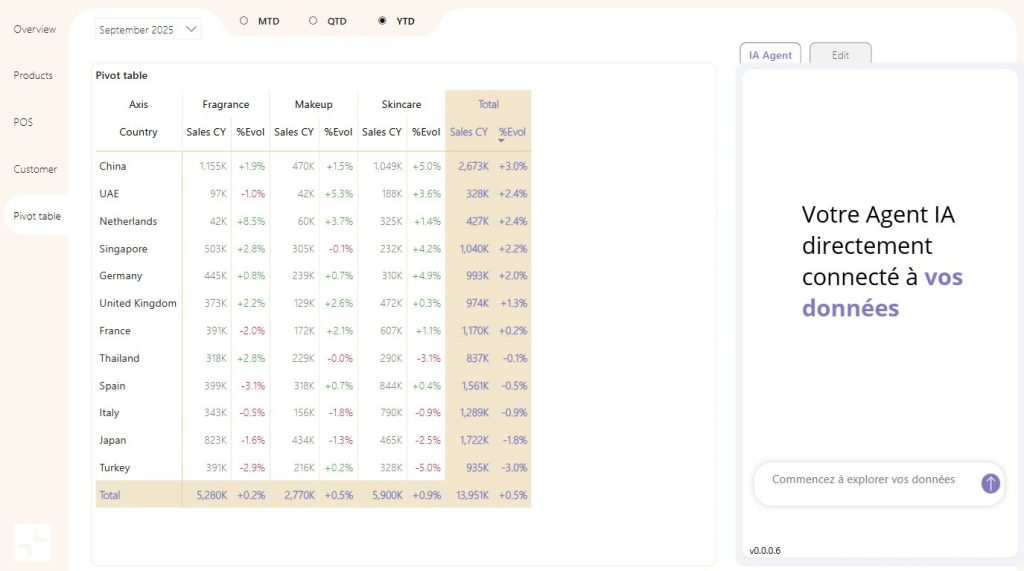Click the chevron arrow of date selector
Image resolution: width=1024 pixels, height=571 pixels.
(191, 29)
